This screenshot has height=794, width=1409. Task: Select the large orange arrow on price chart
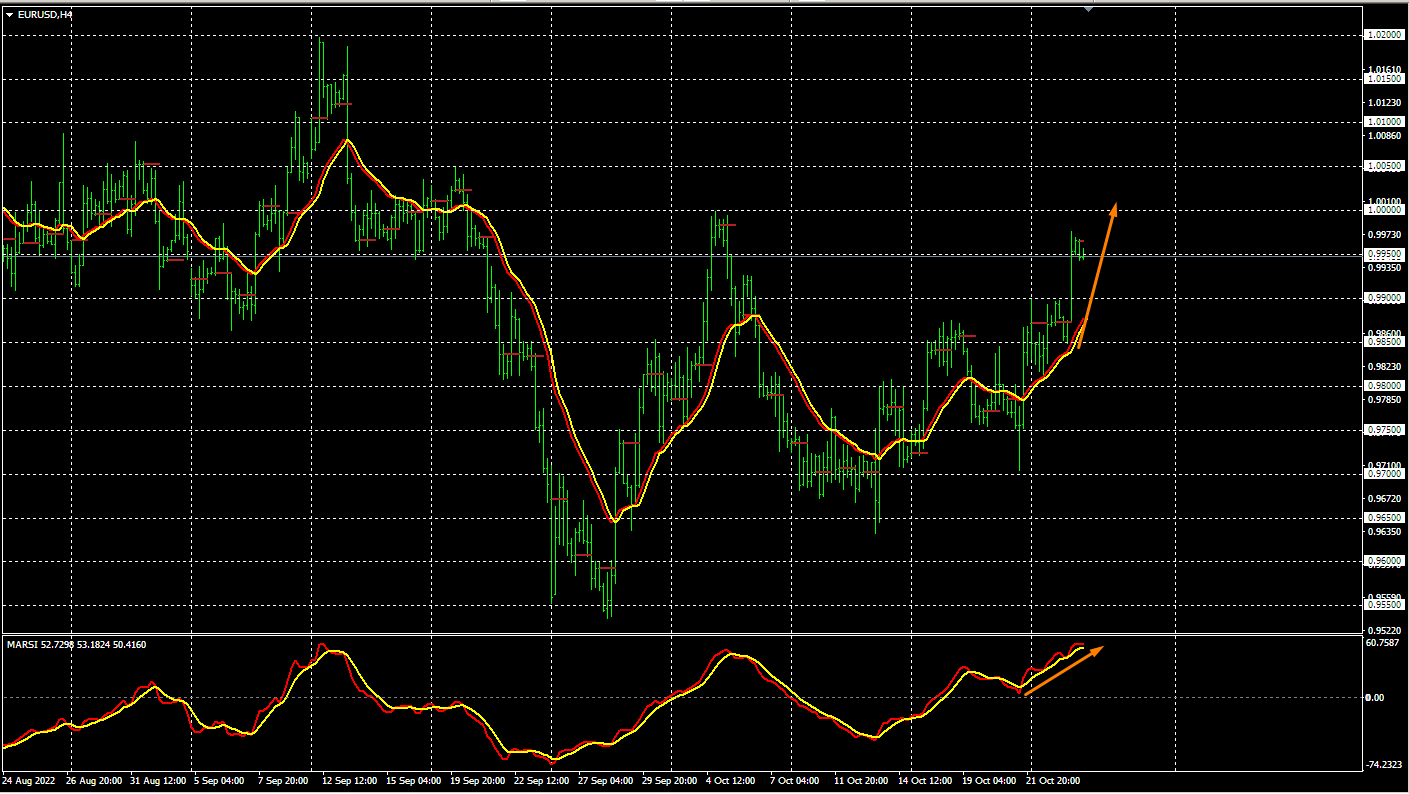[x=1097, y=275]
